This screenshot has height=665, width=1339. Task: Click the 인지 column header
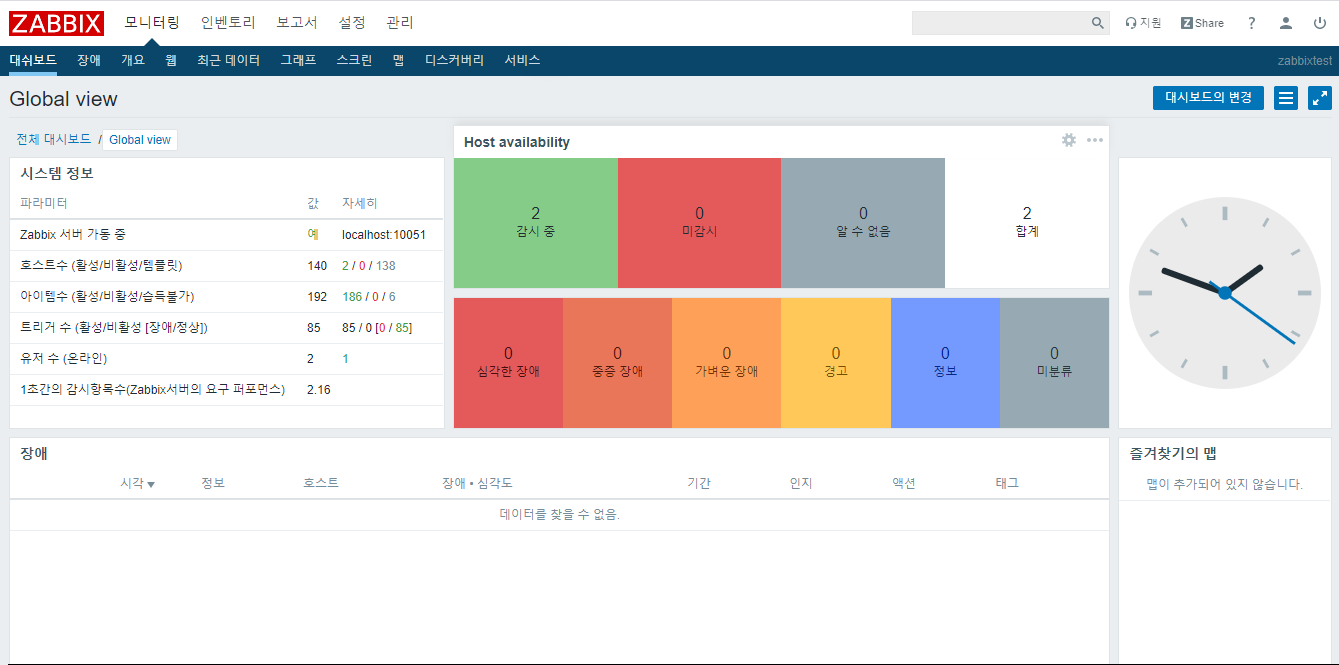click(x=801, y=483)
